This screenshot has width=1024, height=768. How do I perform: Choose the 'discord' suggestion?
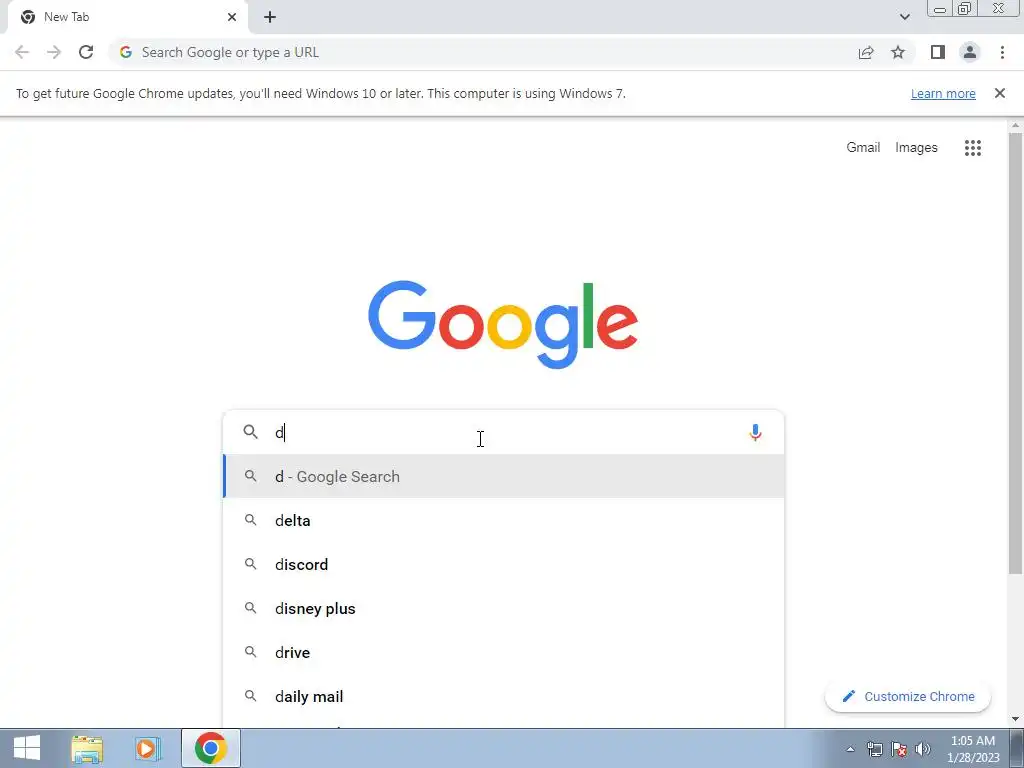pyautogui.click(x=504, y=564)
